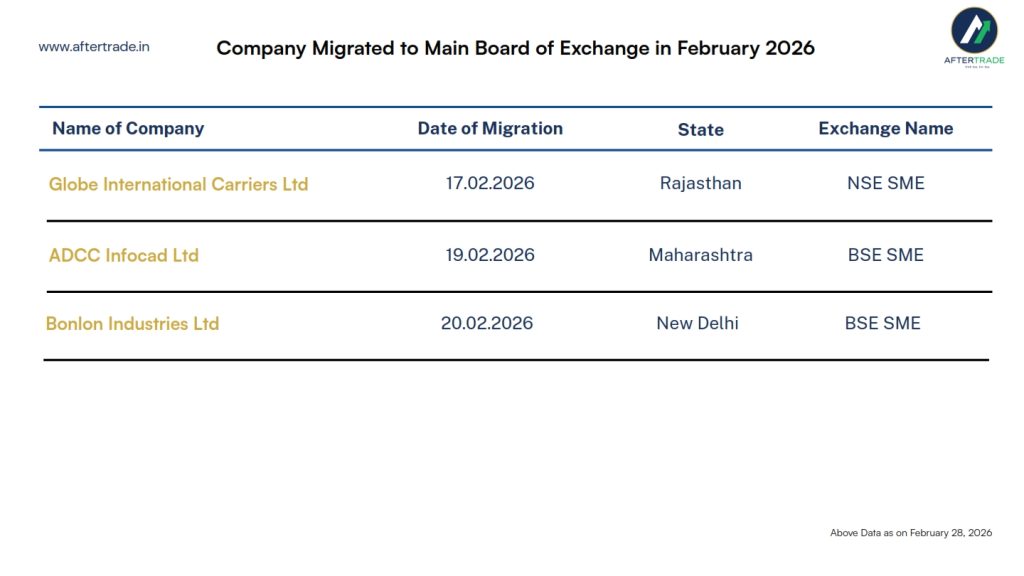Click the Exchange Name column header
1024x576 pixels.
click(885, 128)
